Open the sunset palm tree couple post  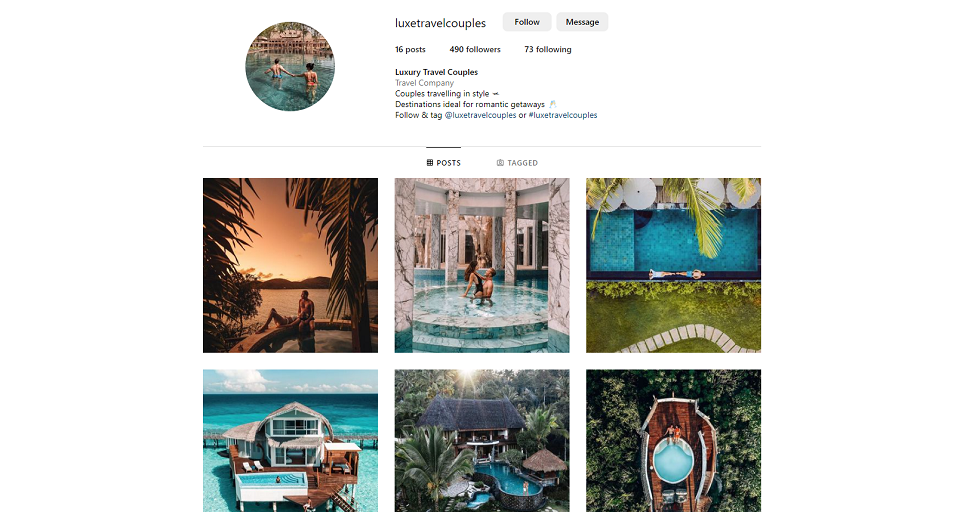[290, 265]
